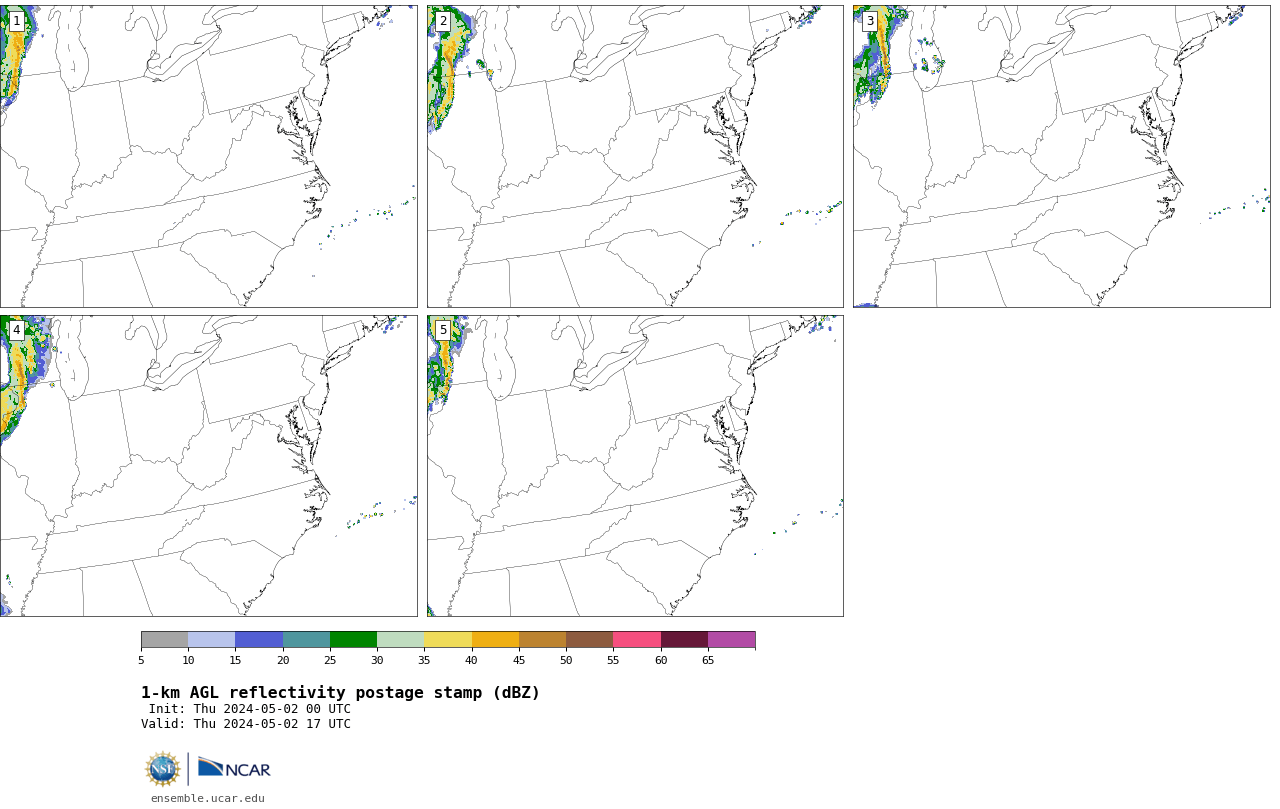Click the ensemble.ucar.edu text
Viewport: 1280px width, 809px height.
[x=208, y=798]
